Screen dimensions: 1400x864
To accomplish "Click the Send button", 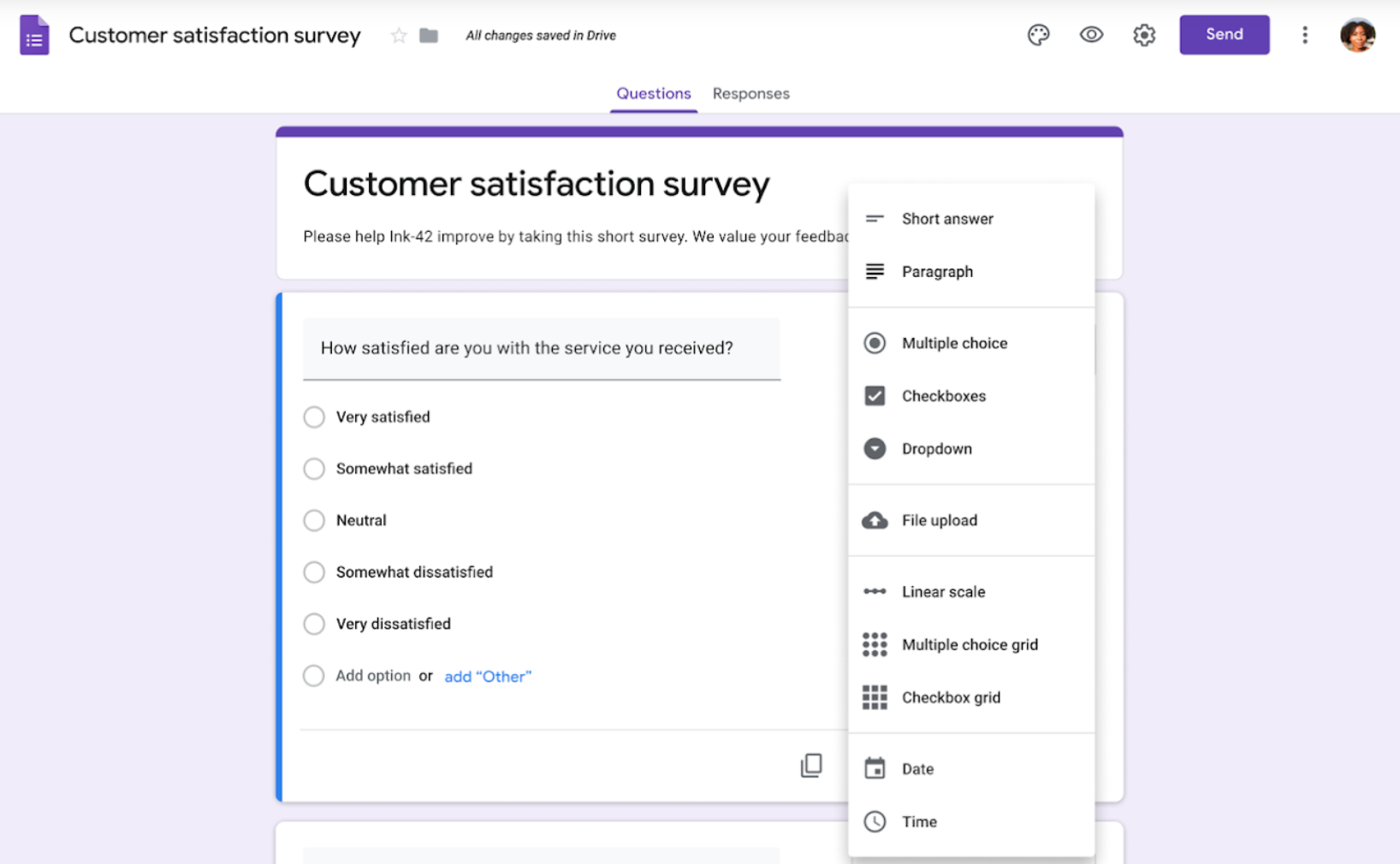I will pyautogui.click(x=1224, y=35).
